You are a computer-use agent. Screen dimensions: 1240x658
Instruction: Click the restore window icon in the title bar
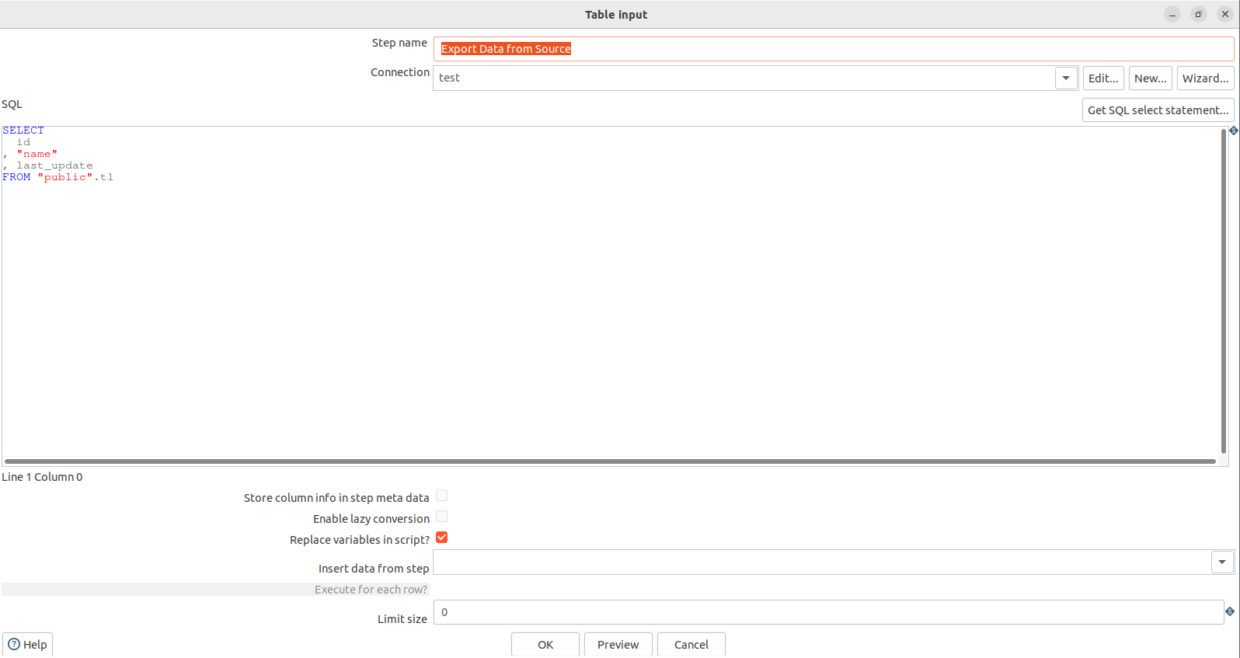[x=1198, y=14]
